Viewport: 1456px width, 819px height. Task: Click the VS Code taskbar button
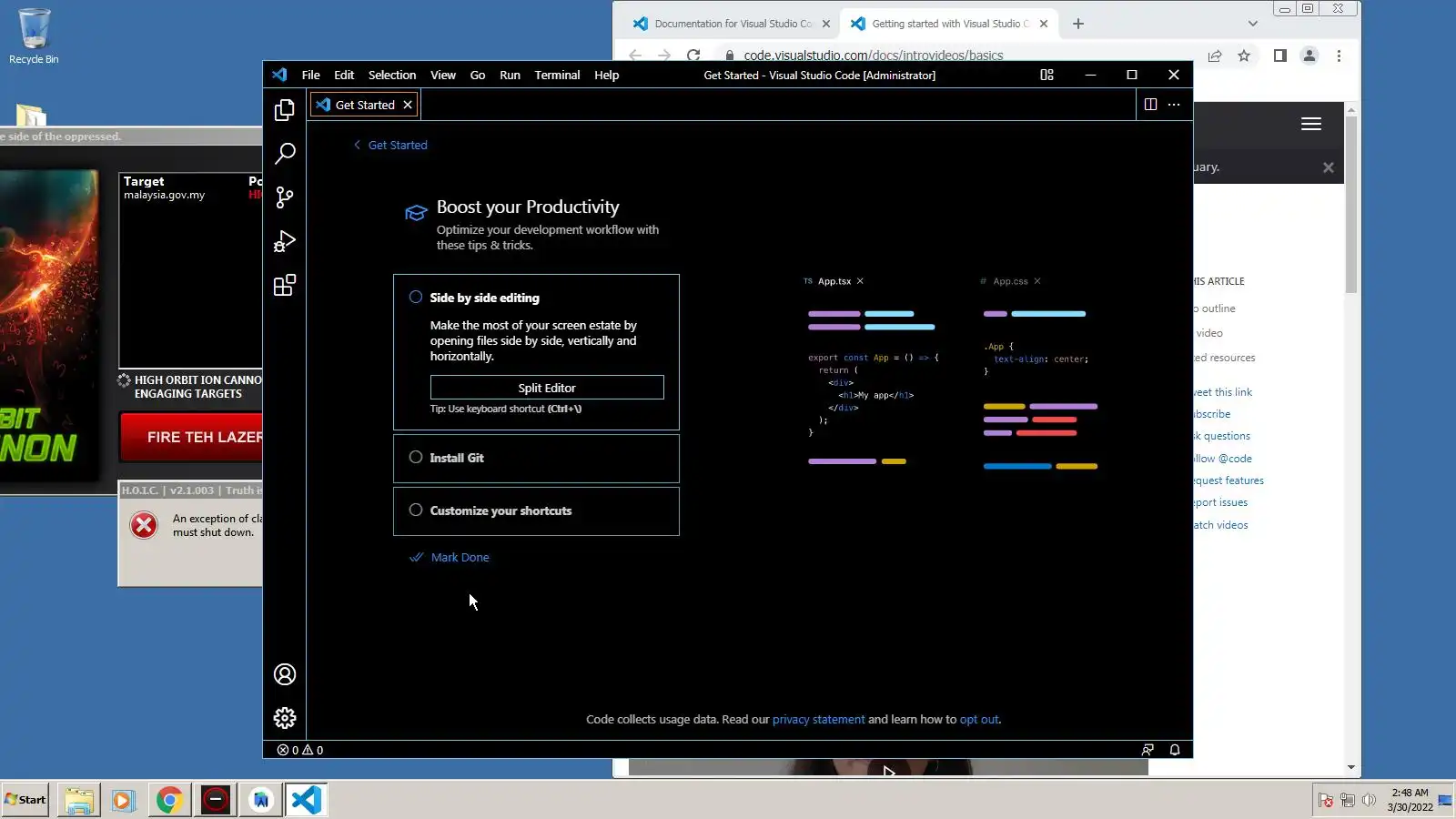[307, 800]
